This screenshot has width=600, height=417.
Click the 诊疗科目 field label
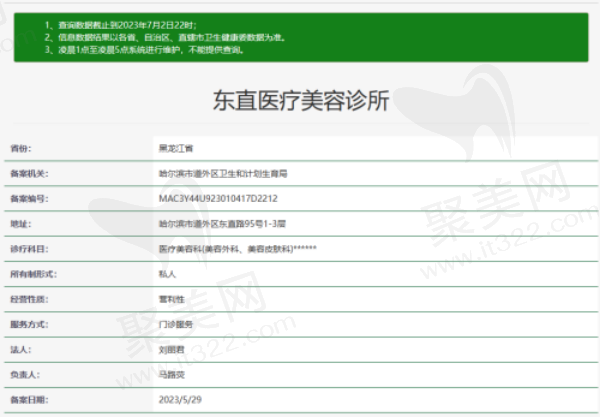point(29,249)
